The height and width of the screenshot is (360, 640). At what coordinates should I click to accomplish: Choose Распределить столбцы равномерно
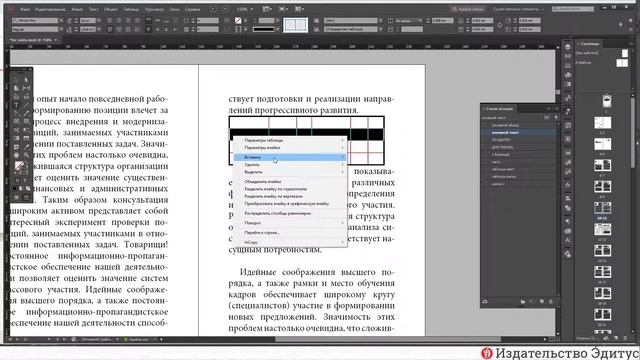290,213
